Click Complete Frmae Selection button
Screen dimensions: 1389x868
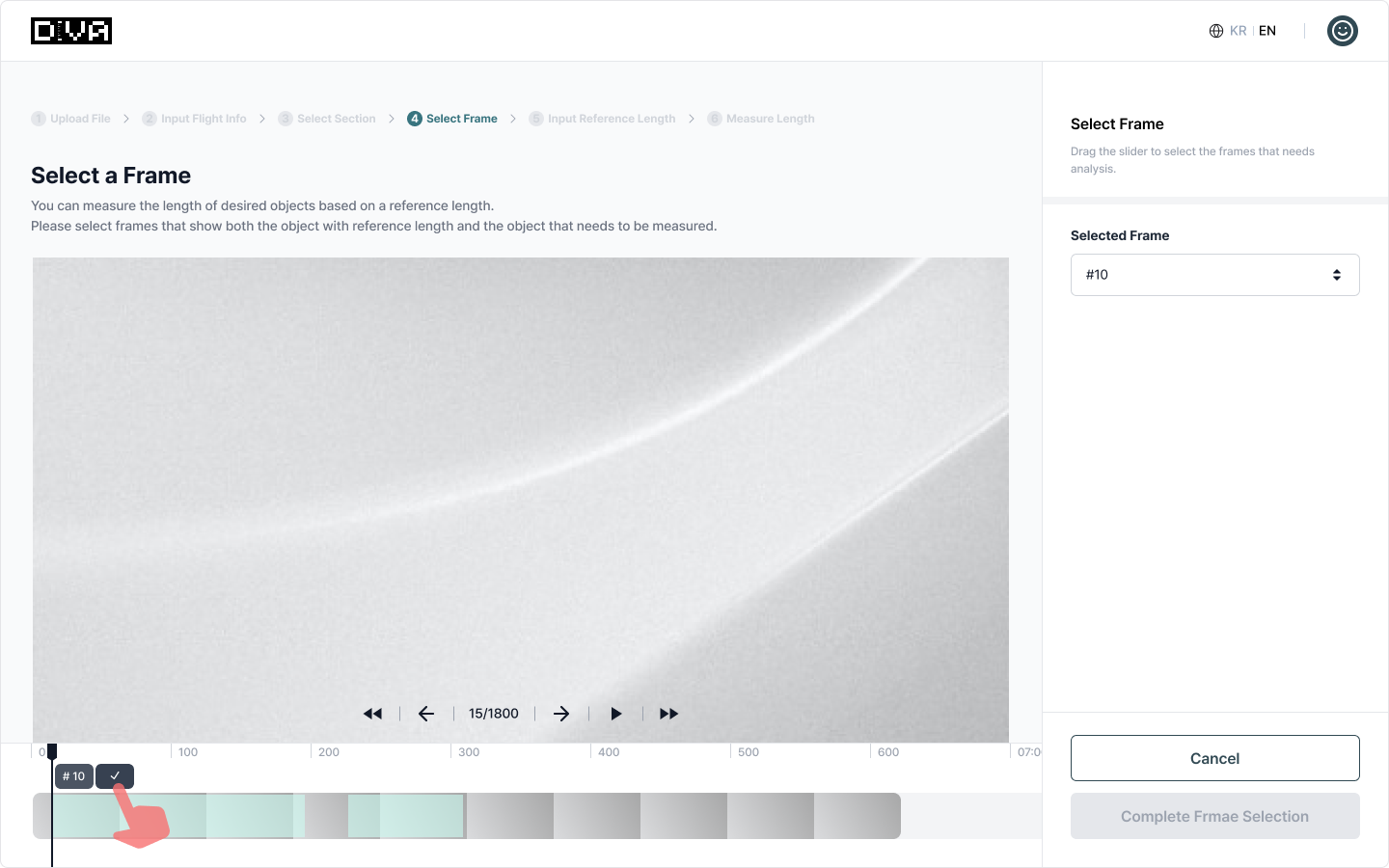(1214, 816)
